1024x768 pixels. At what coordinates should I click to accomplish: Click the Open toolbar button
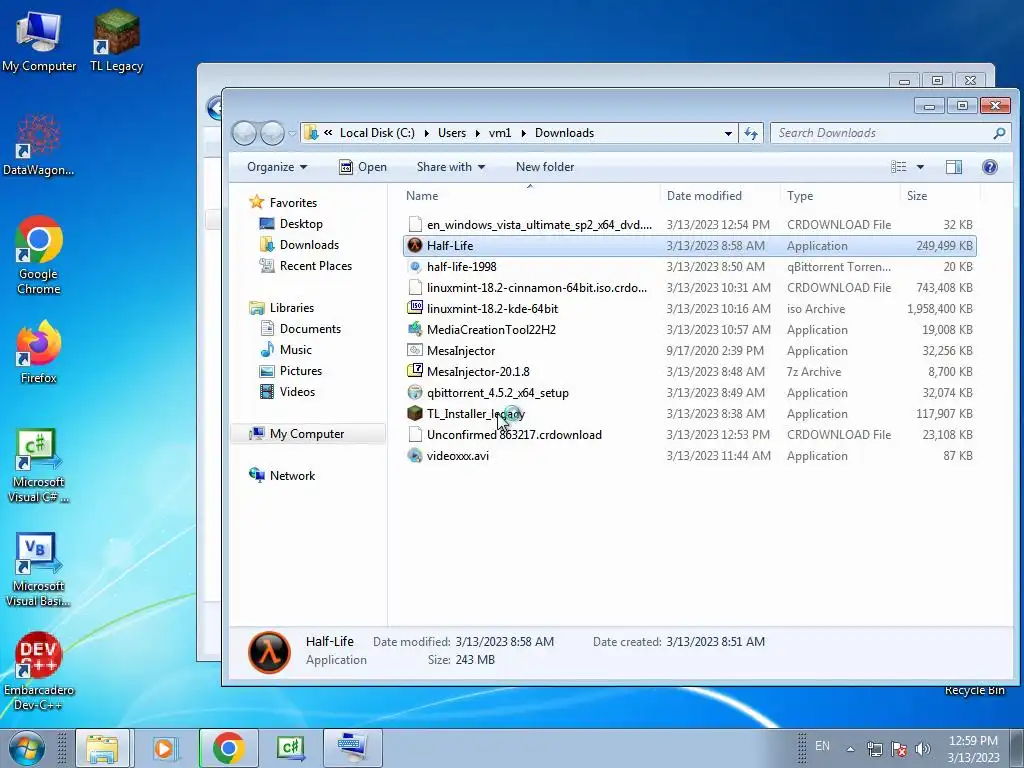coord(363,167)
